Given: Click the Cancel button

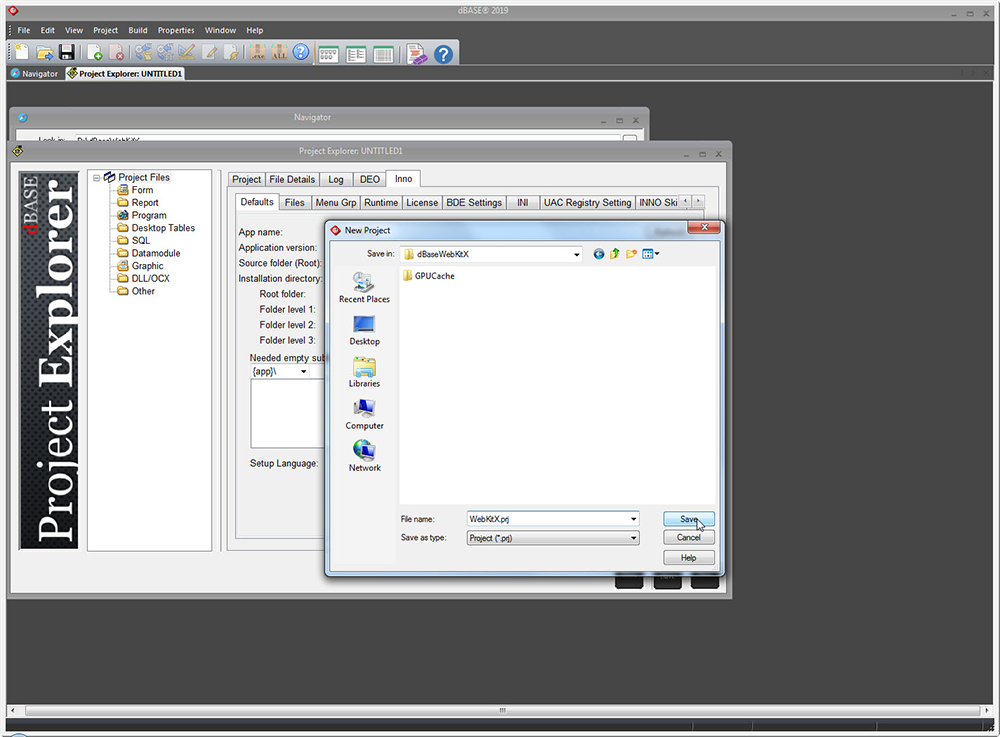Looking at the screenshot, I should (689, 537).
